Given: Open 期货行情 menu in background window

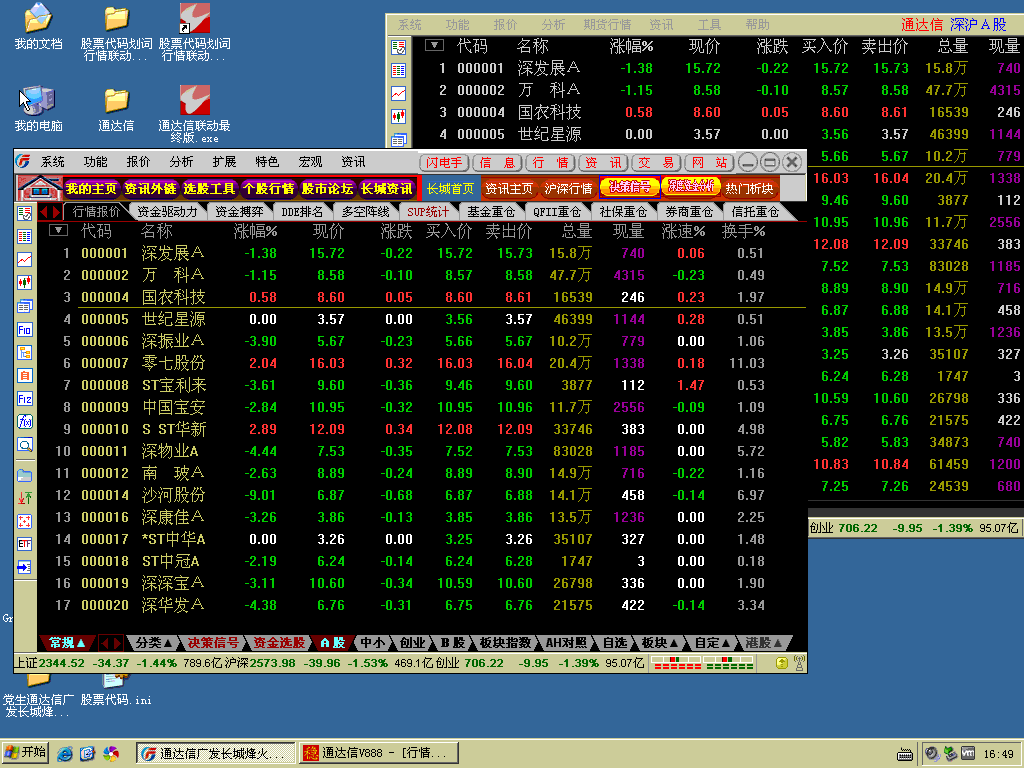Looking at the screenshot, I should pos(607,25).
